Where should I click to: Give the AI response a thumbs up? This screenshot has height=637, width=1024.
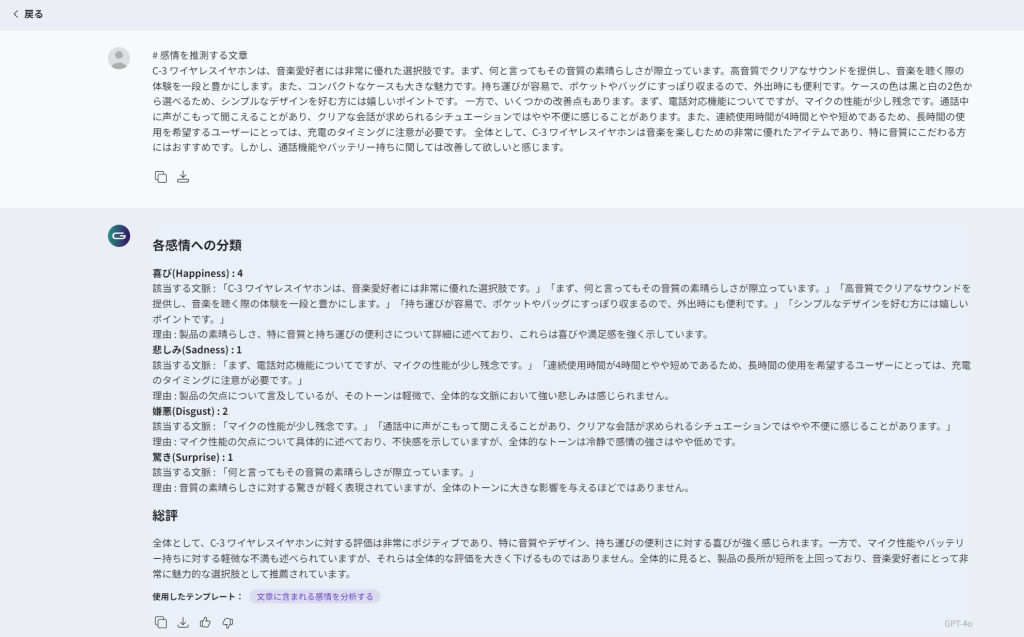coord(205,622)
